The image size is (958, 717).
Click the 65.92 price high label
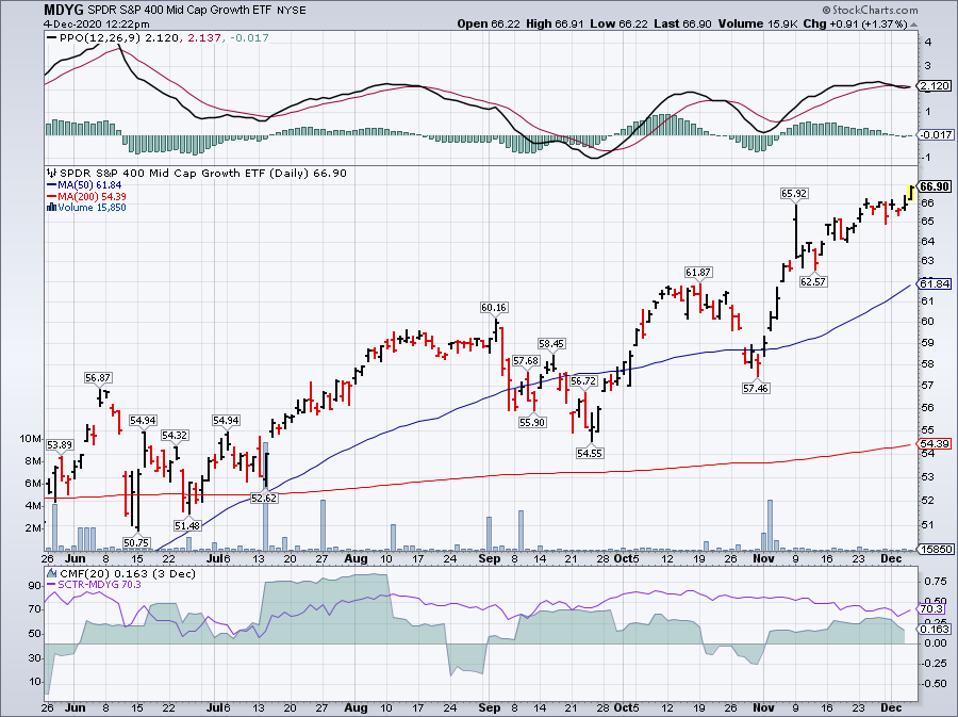click(x=794, y=194)
